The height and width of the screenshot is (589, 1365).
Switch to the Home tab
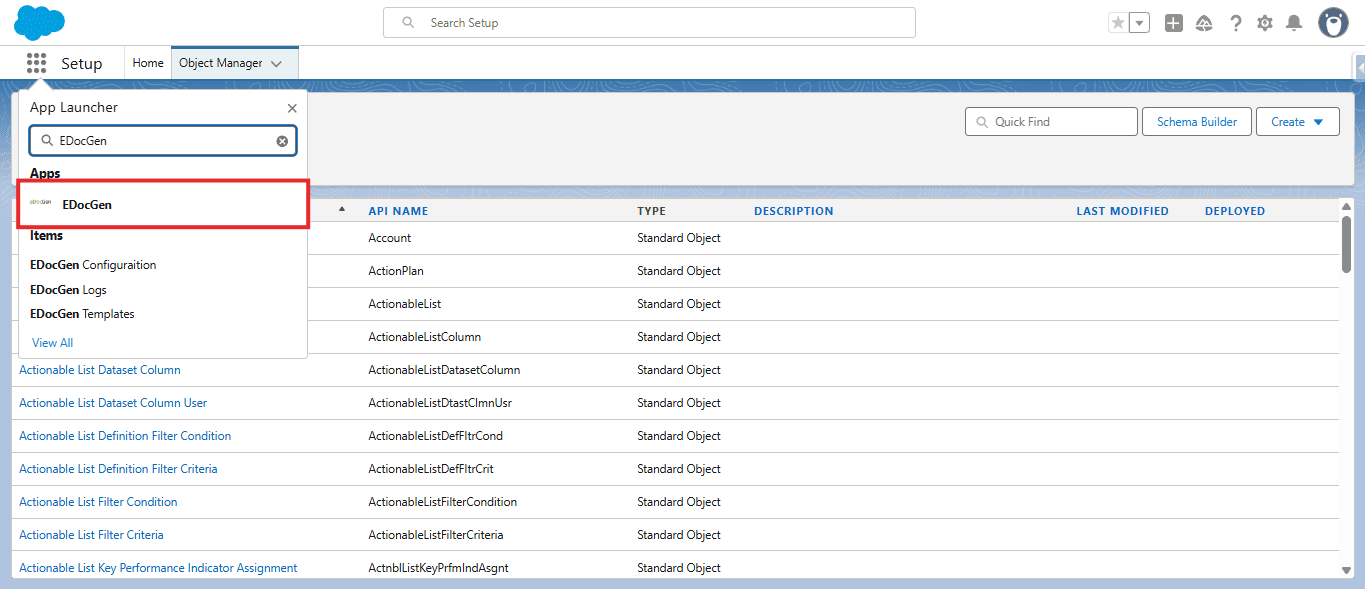148,63
